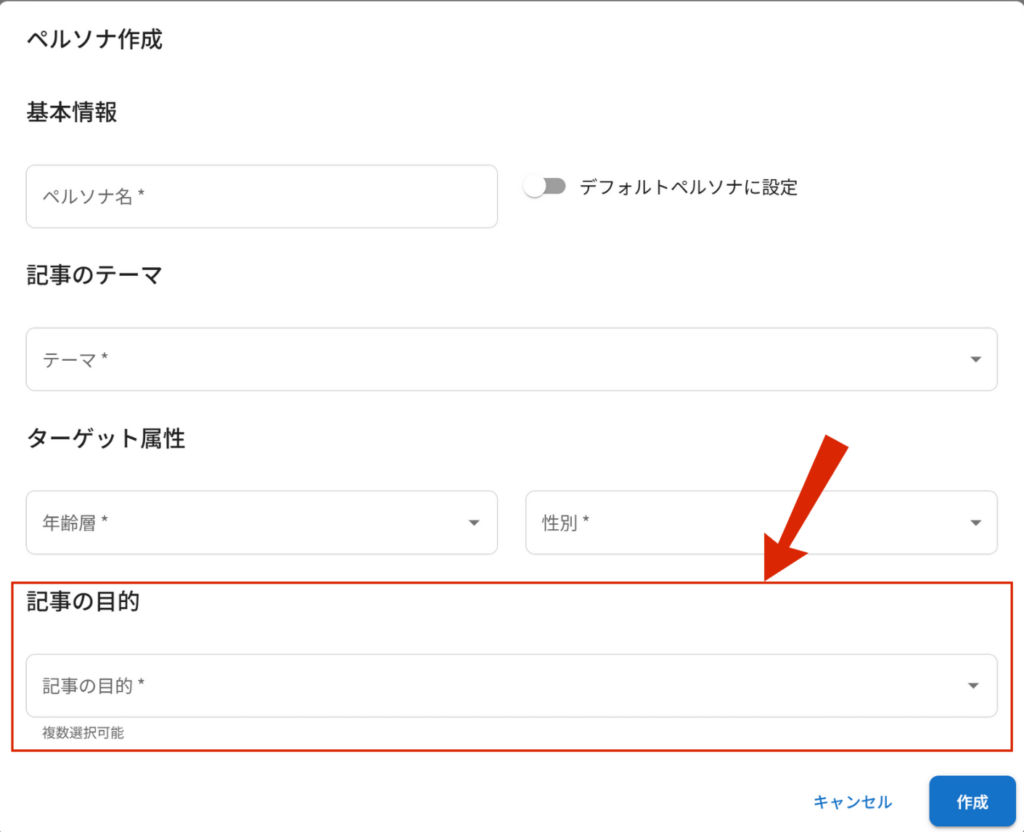The height and width of the screenshot is (832, 1024).
Task: Click the 基本情報 section heading
Action: (72, 112)
